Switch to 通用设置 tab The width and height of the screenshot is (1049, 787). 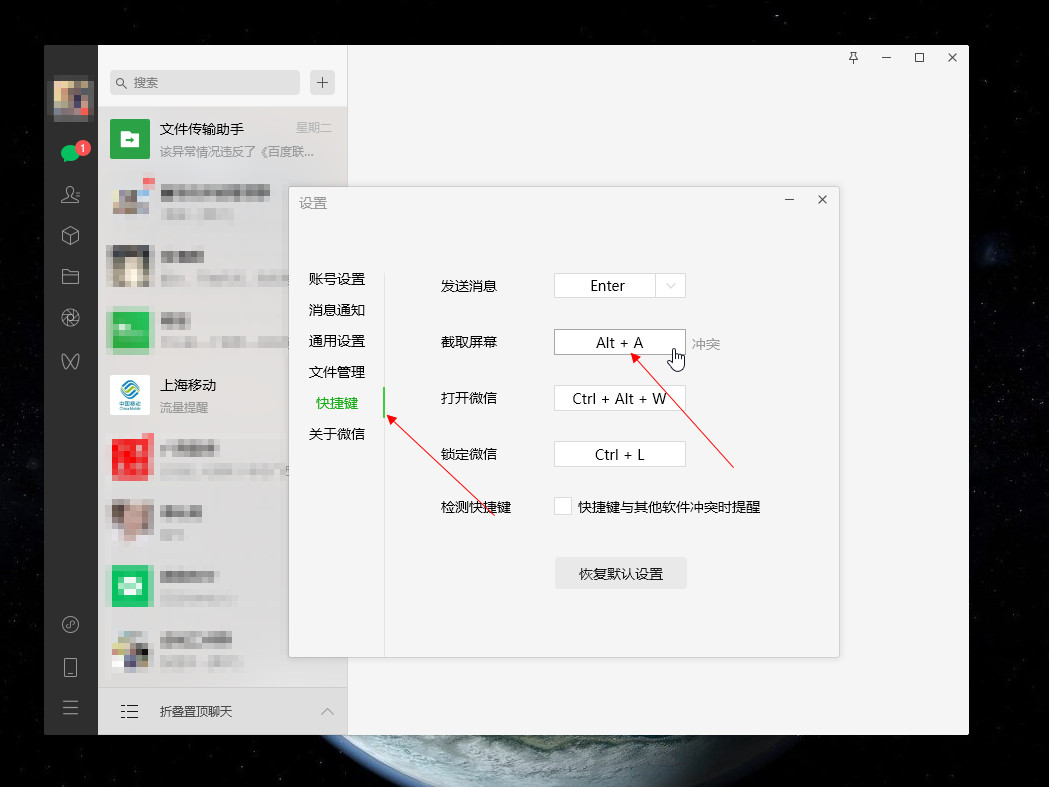pos(337,341)
